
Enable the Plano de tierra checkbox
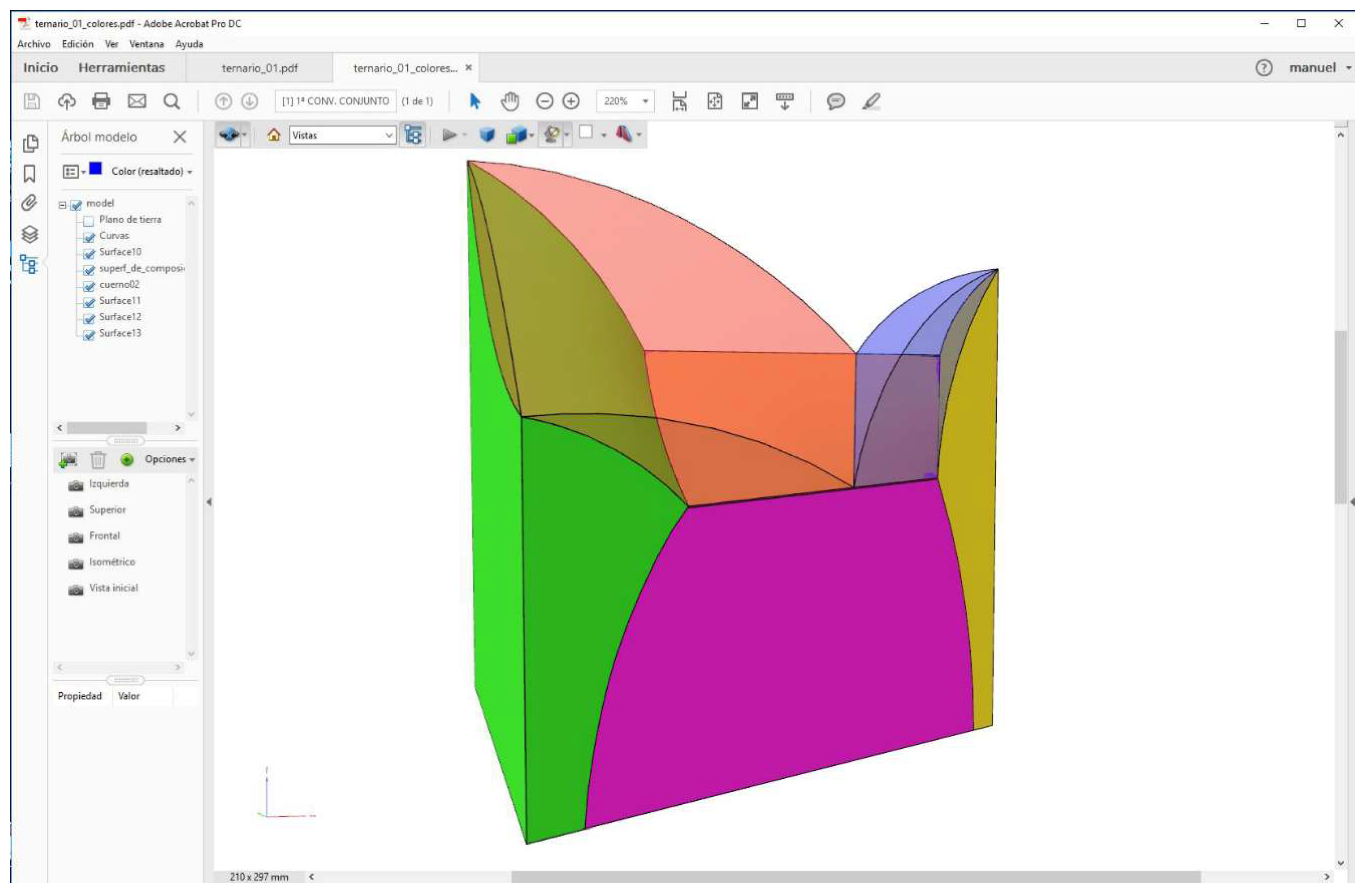[x=89, y=221]
